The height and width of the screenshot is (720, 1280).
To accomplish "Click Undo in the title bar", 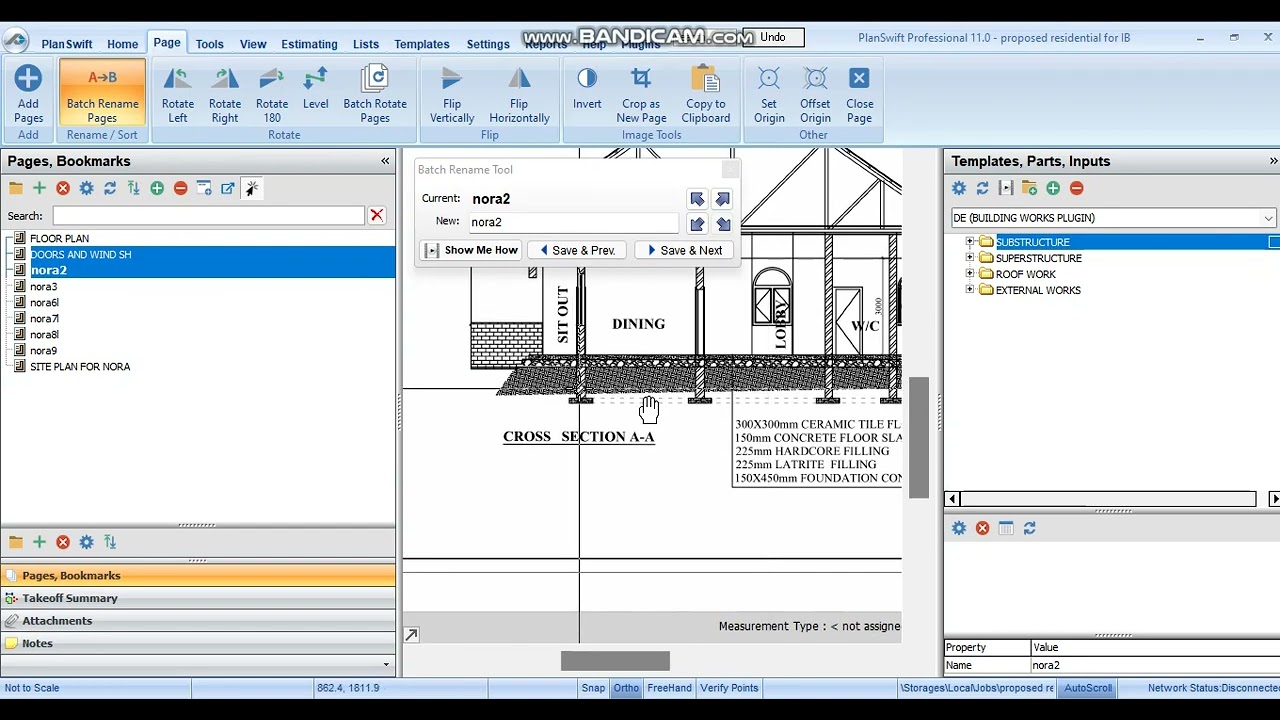I will (773, 37).
